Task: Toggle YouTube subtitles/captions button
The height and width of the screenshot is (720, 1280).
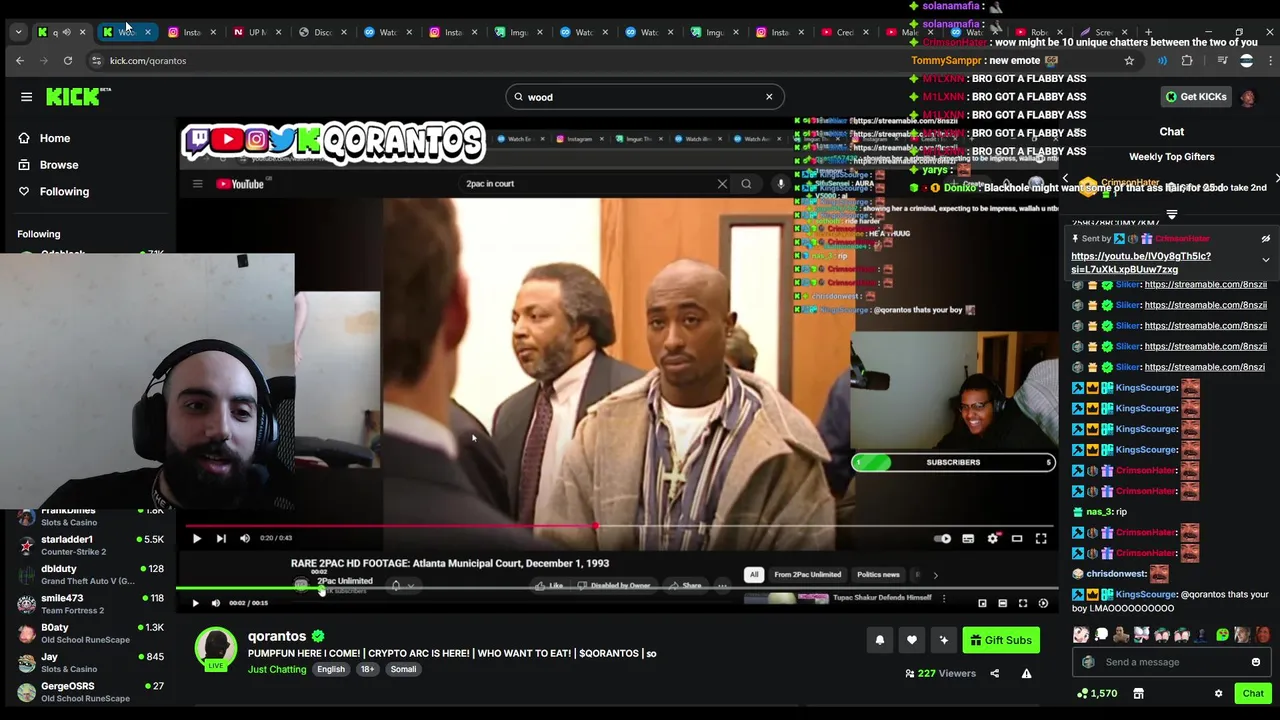Action: [968, 538]
